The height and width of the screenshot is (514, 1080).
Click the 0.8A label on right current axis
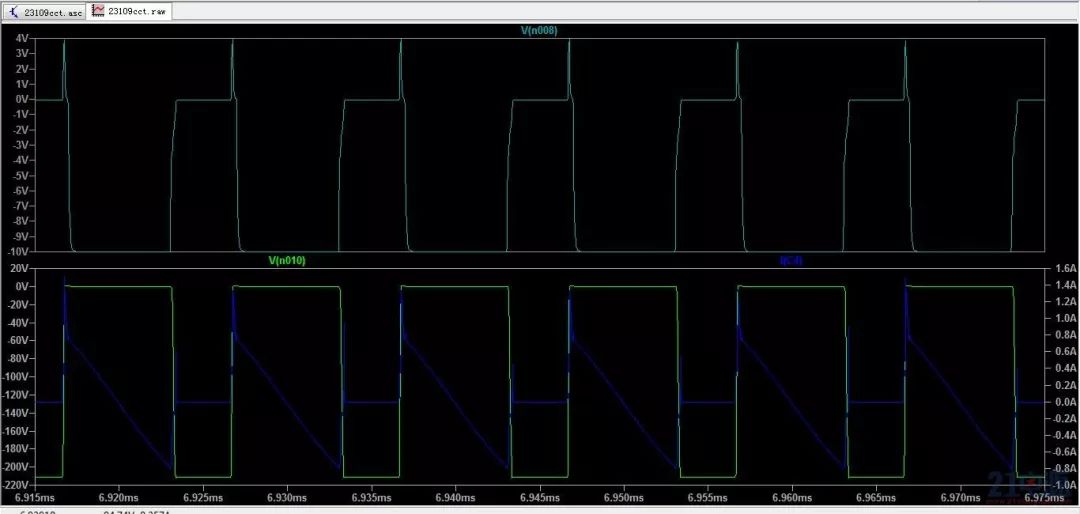coord(1064,335)
